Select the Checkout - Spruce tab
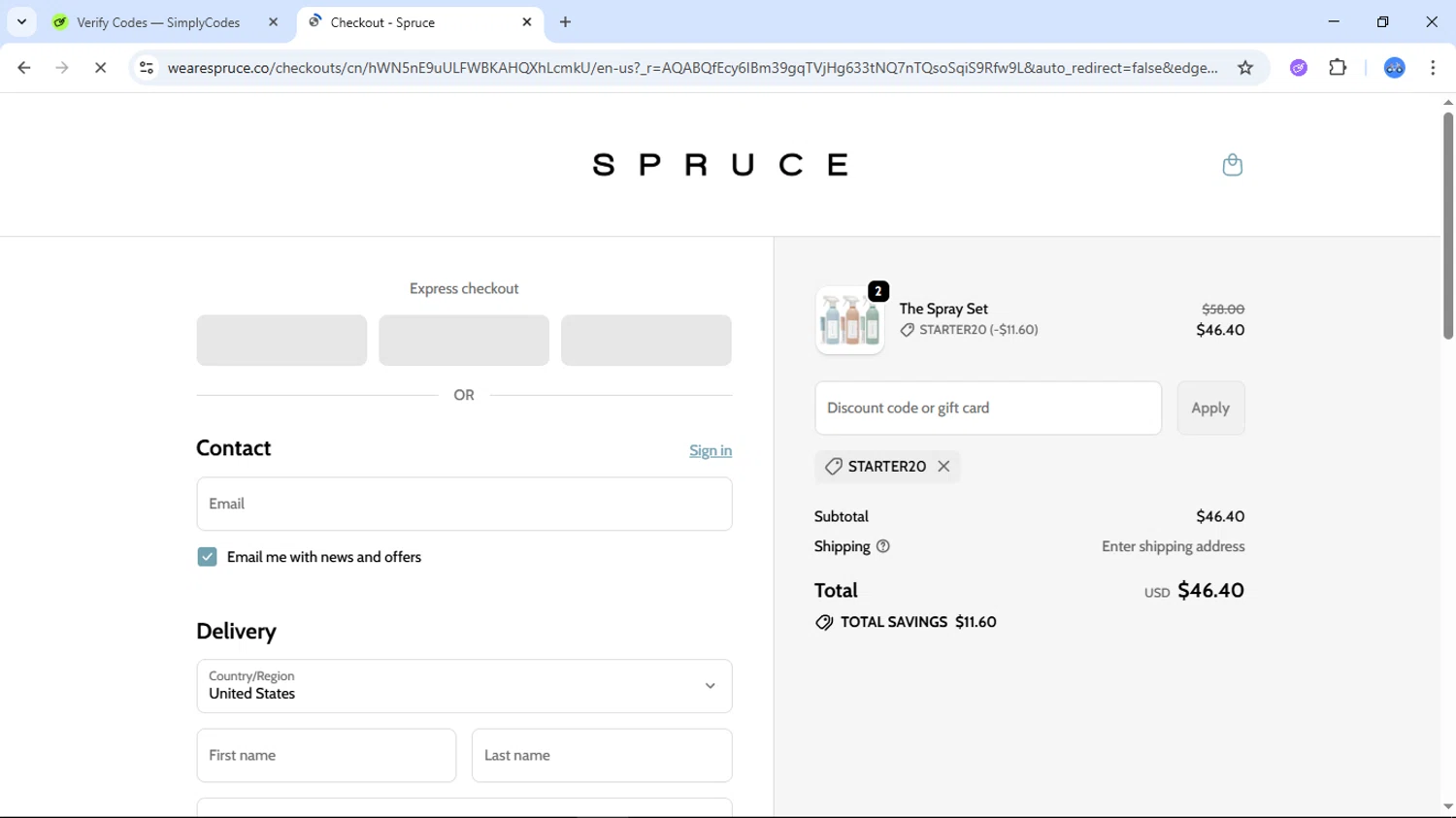This screenshot has width=1456, height=818. coord(421,22)
